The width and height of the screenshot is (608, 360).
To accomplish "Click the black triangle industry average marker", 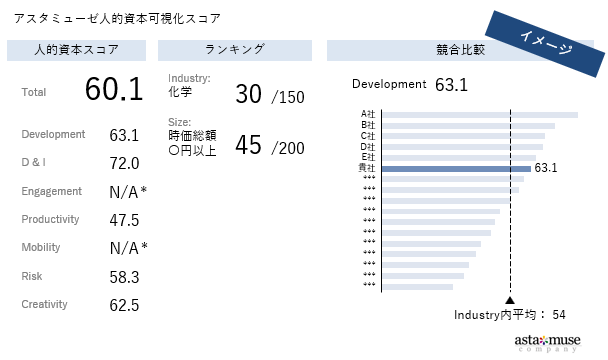I will point(510,300).
